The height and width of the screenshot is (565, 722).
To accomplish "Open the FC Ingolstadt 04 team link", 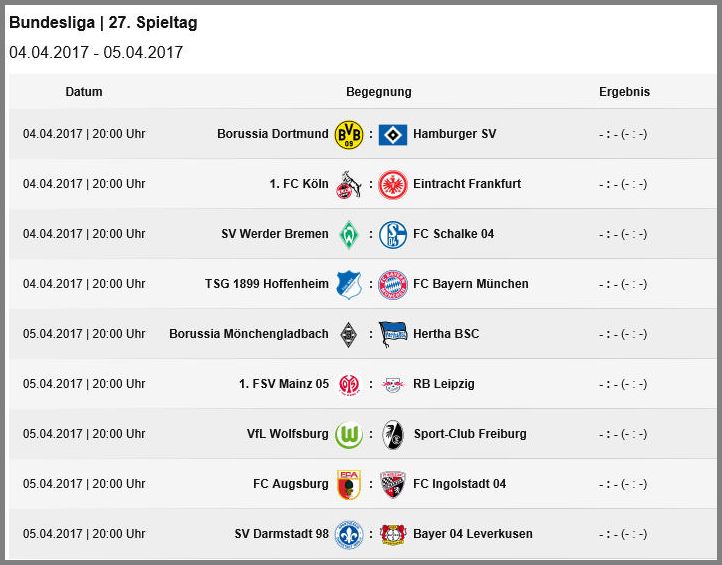I will [x=460, y=484].
